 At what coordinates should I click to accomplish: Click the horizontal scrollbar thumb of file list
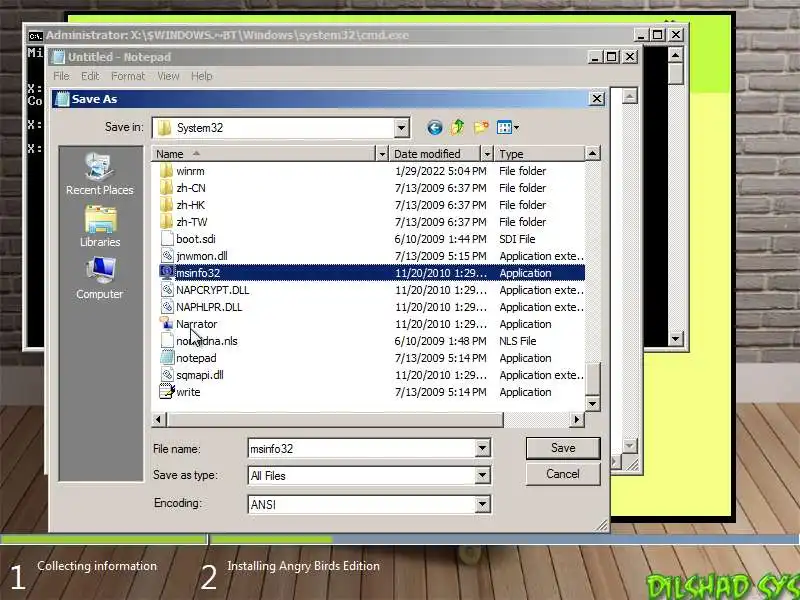(x=335, y=419)
